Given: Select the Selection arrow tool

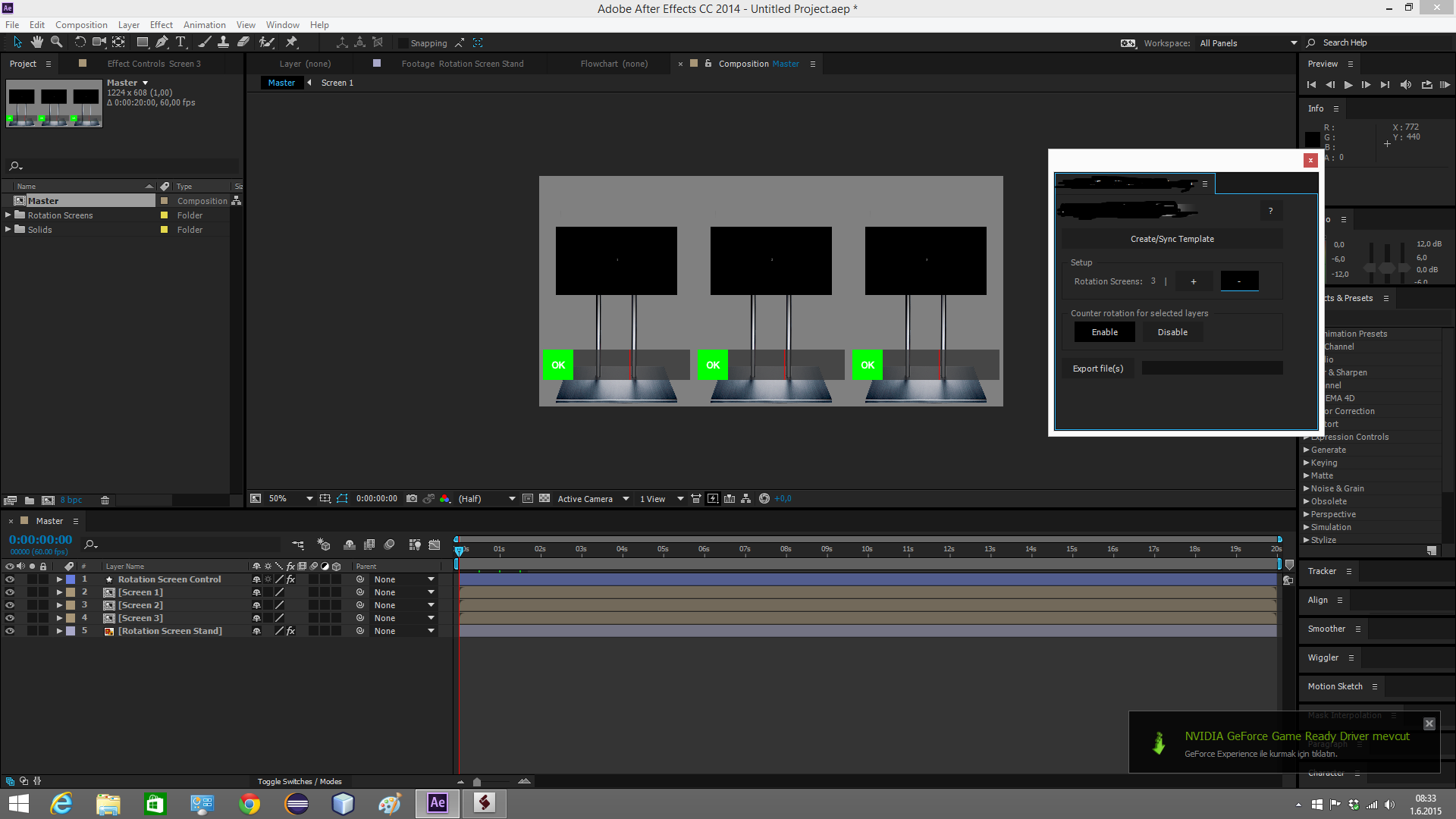Looking at the screenshot, I should [x=18, y=42].
